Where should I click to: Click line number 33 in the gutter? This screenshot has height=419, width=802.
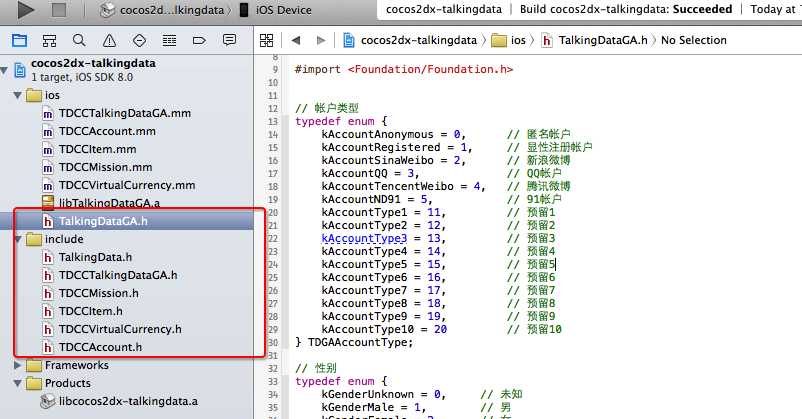273,381
